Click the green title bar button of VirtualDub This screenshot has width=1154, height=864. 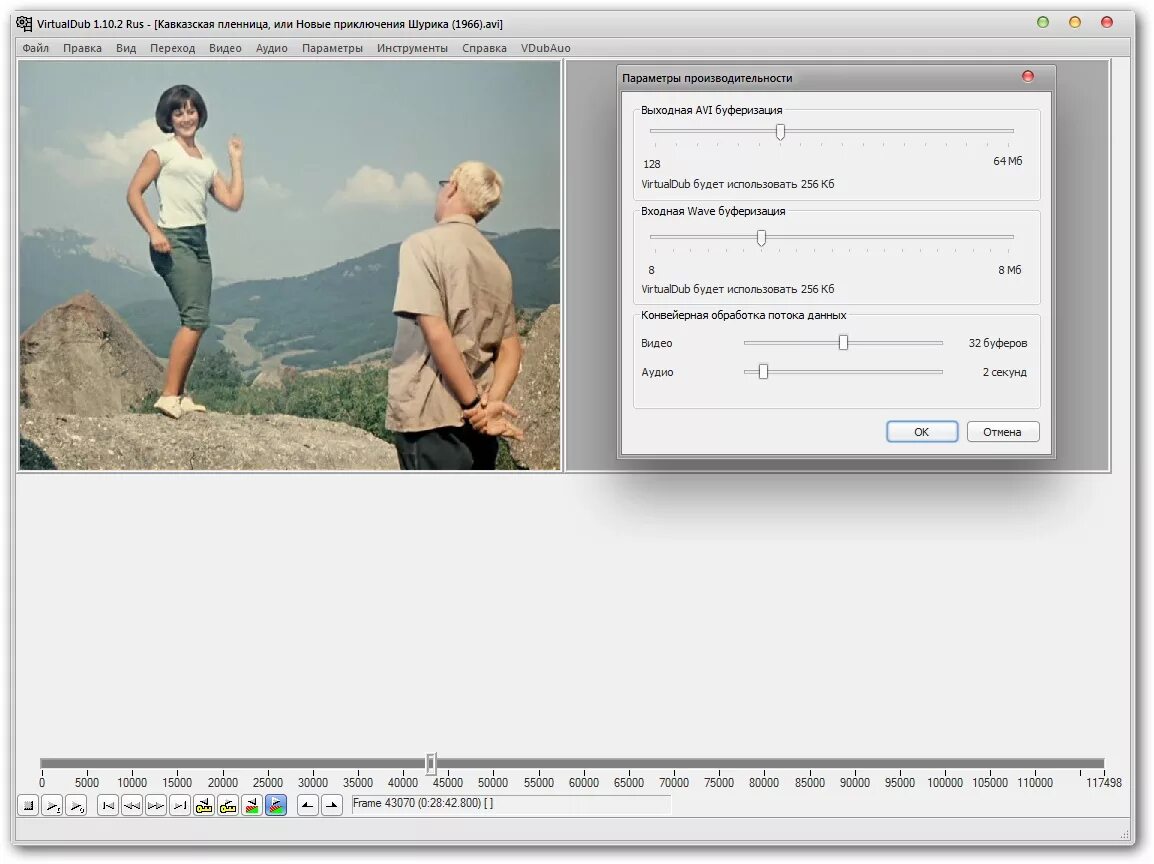coord(1043,22)
